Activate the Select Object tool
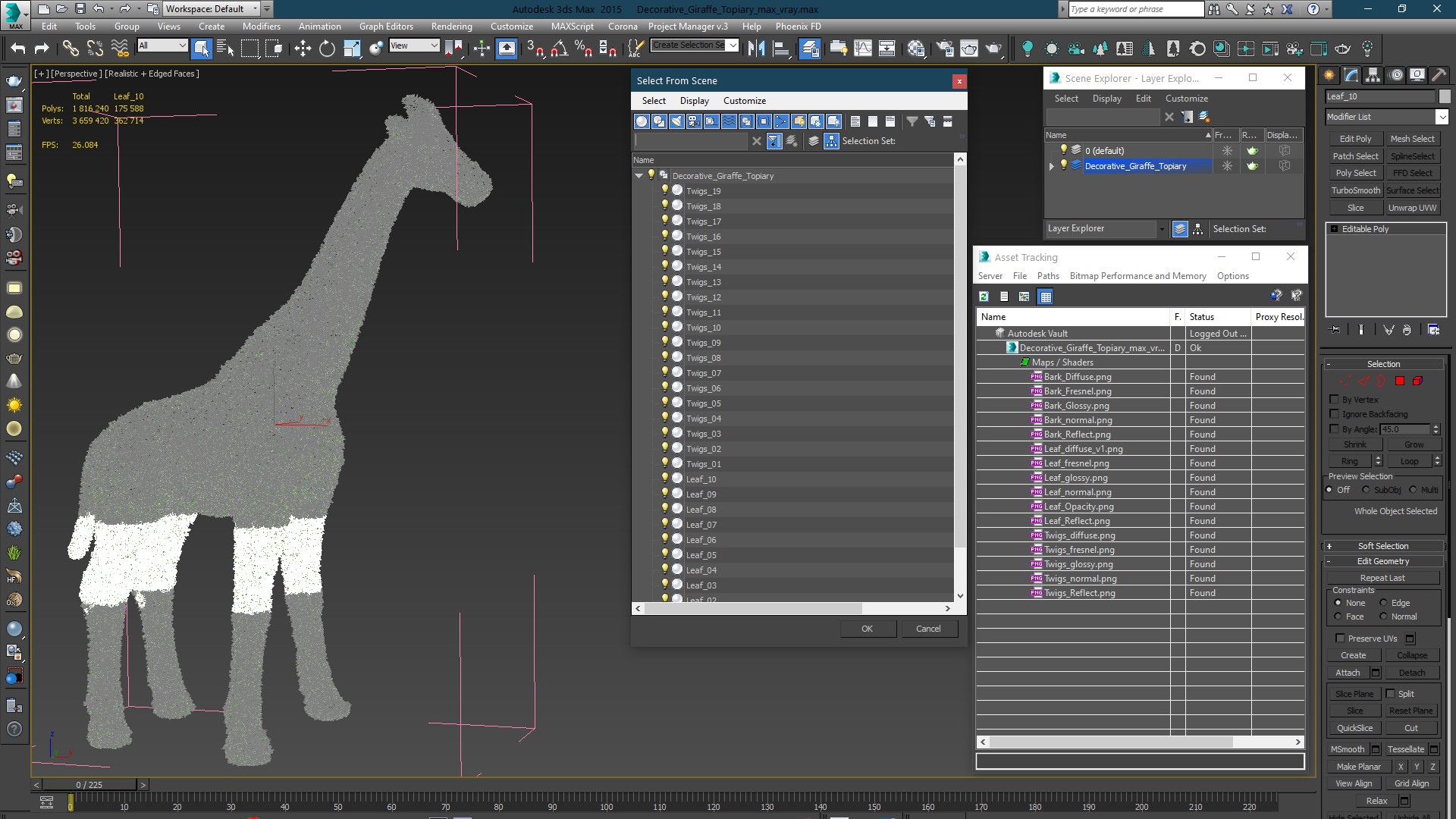This screenshot has height=819, width=1456. click(201, 49)
